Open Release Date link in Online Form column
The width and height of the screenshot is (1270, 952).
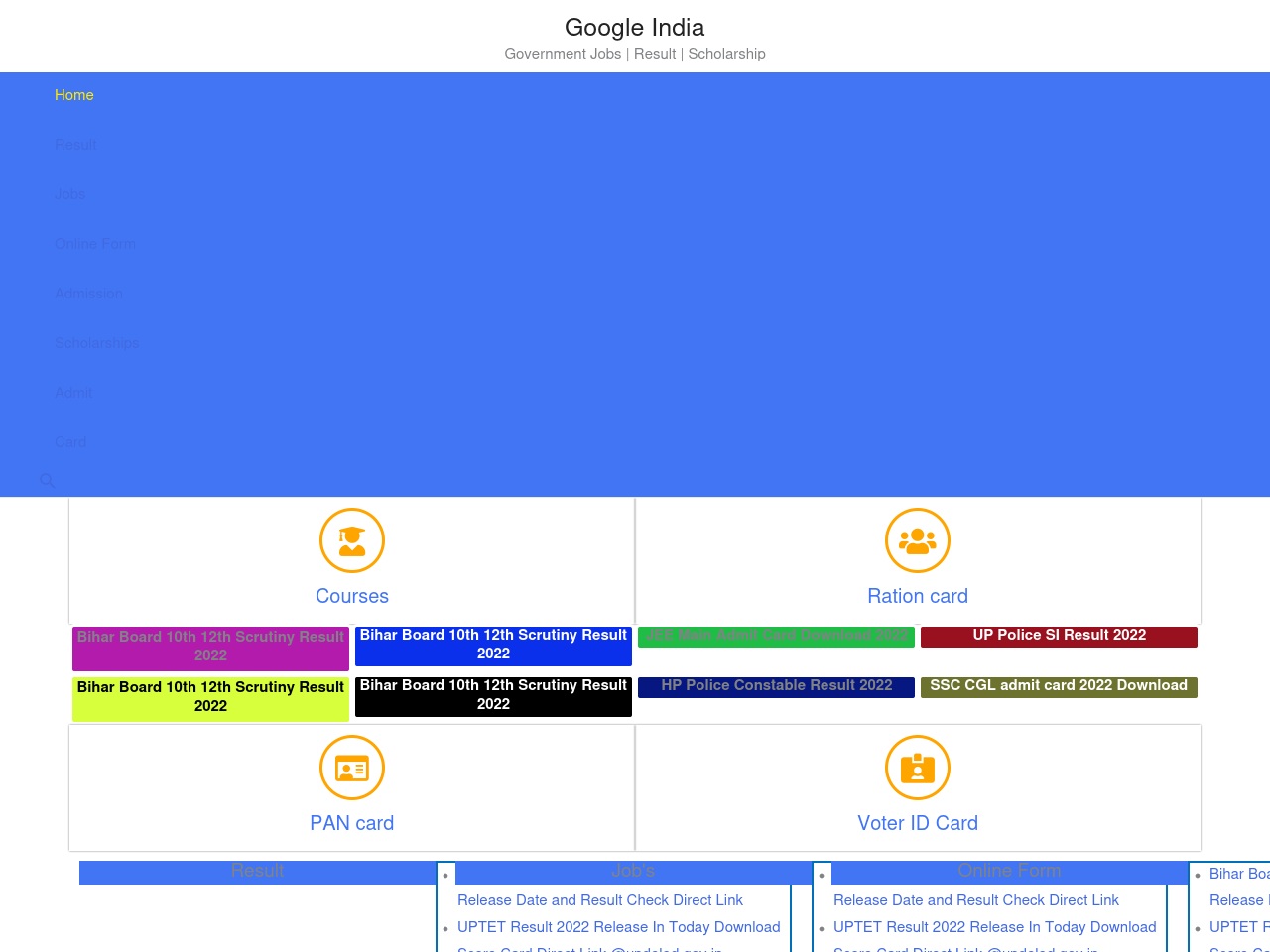[976, 900]
